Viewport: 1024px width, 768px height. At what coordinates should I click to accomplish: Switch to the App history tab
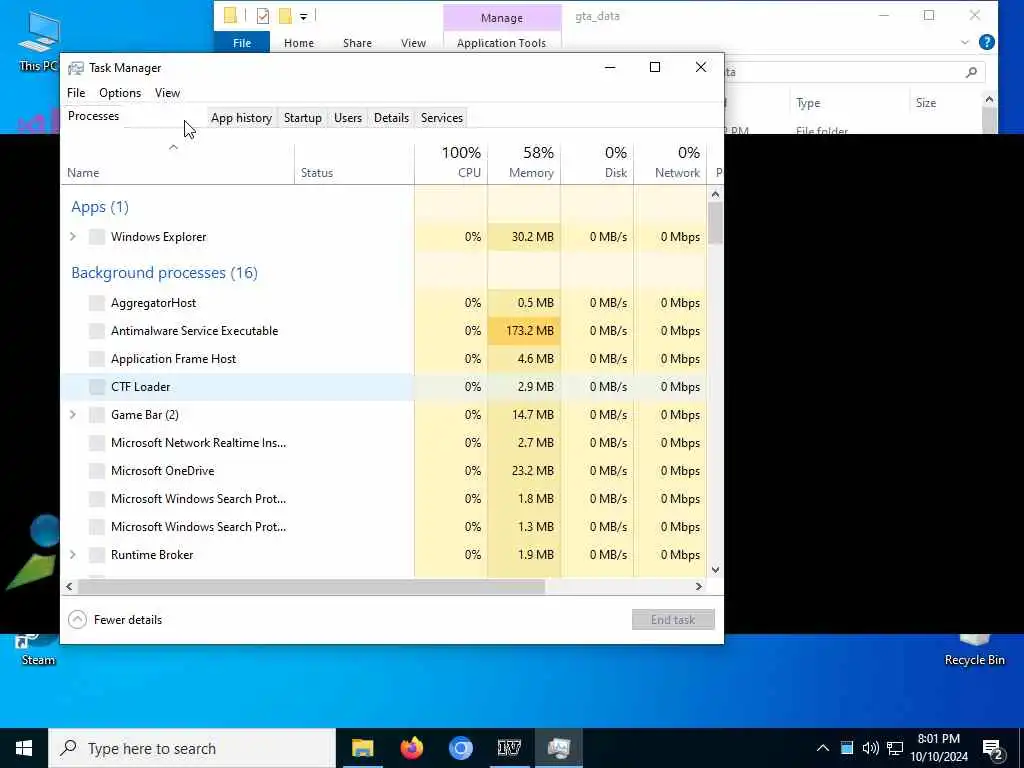[x=241, y=118]
